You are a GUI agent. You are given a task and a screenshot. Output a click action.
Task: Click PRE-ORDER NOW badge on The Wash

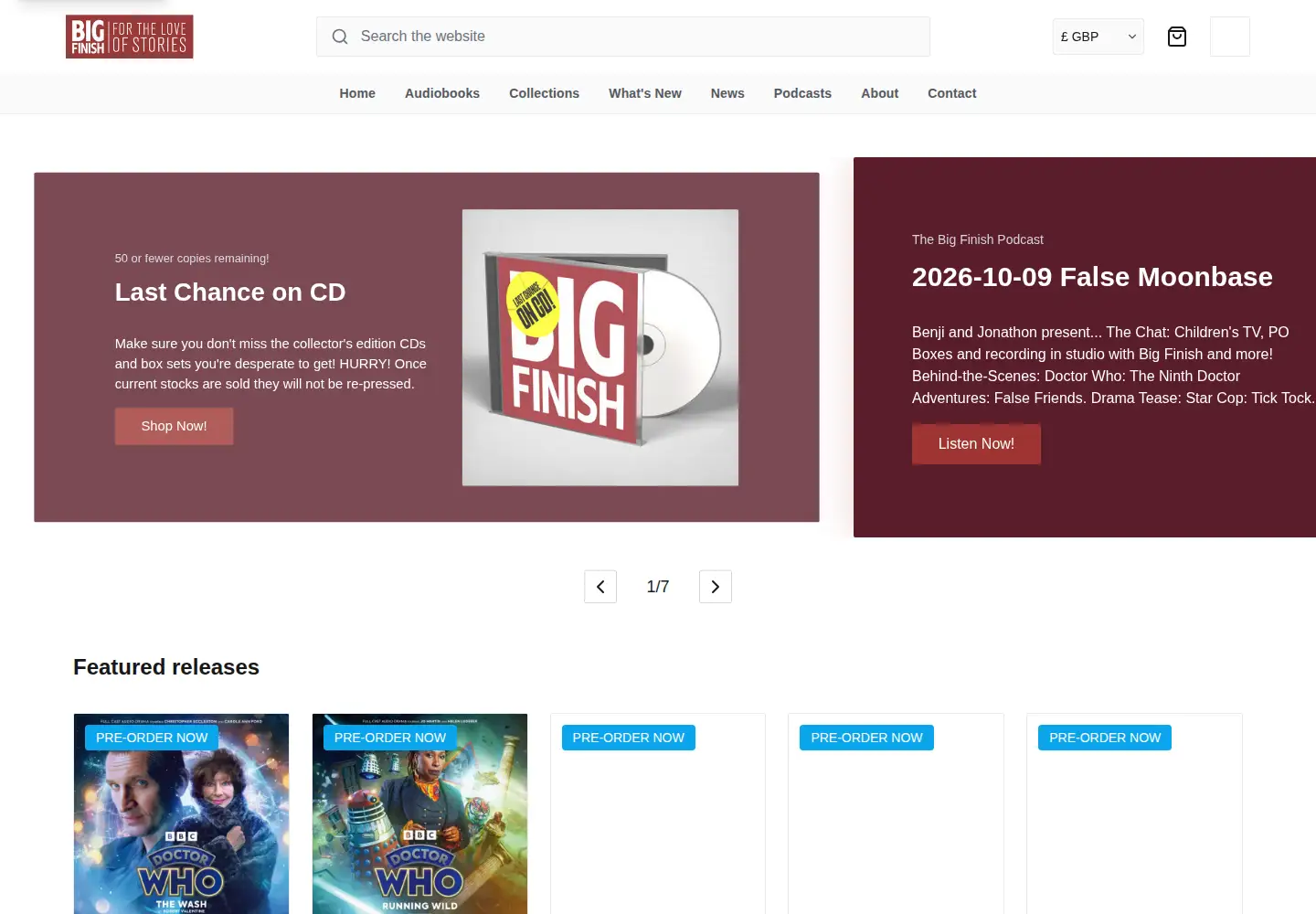coord(152,738)
